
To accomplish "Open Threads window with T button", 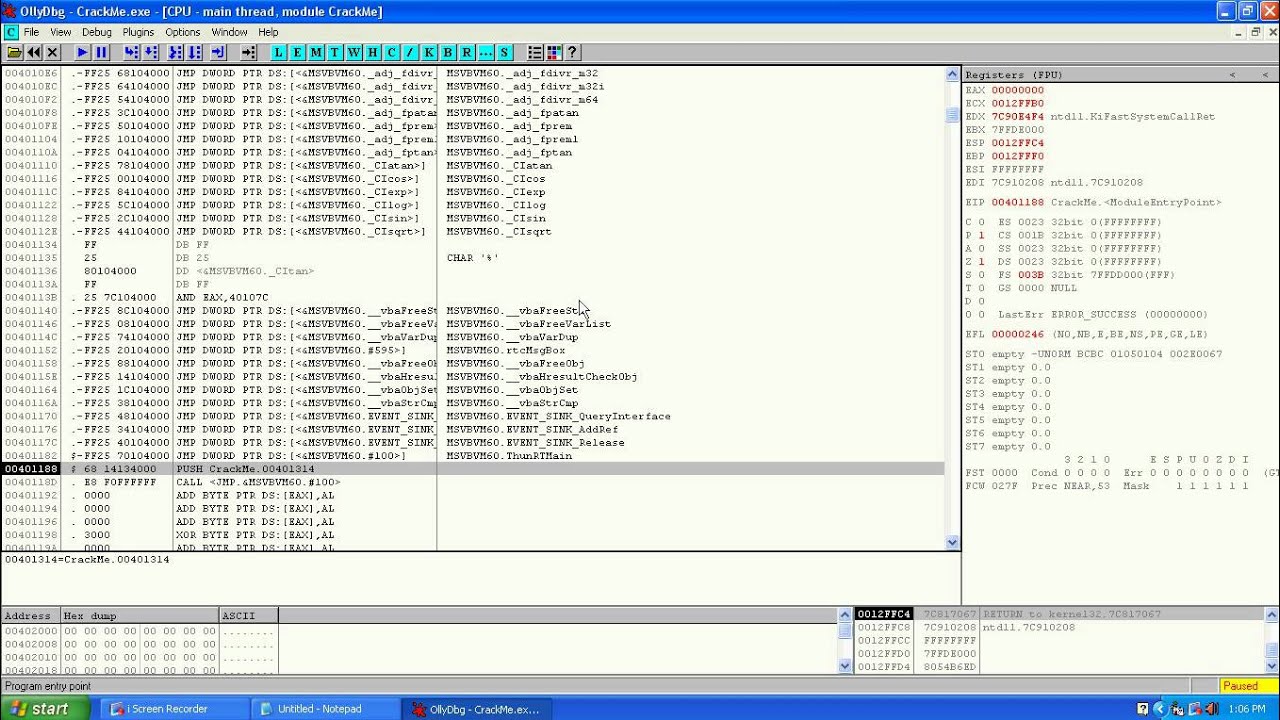I will [x=335, y=52].
